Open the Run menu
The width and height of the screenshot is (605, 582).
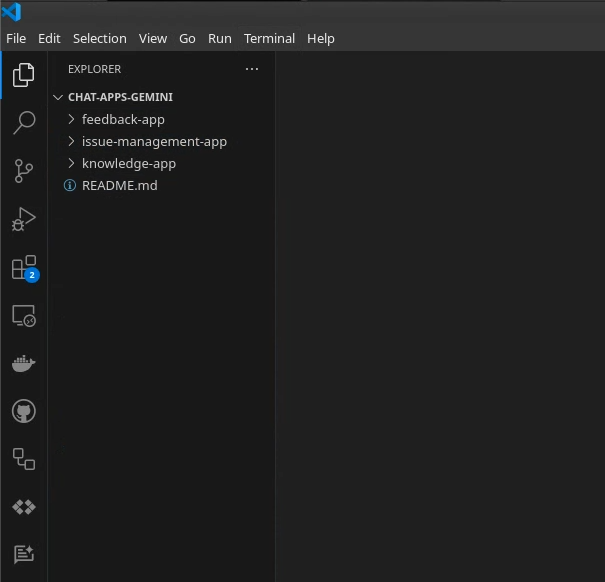219,38
